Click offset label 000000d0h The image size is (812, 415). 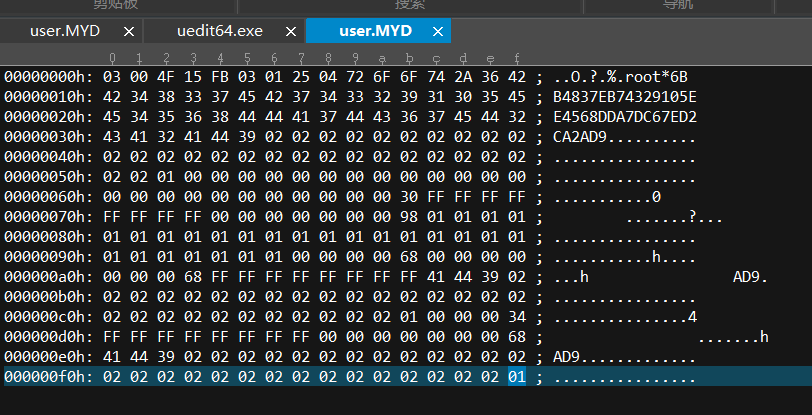tap(49, 337)
